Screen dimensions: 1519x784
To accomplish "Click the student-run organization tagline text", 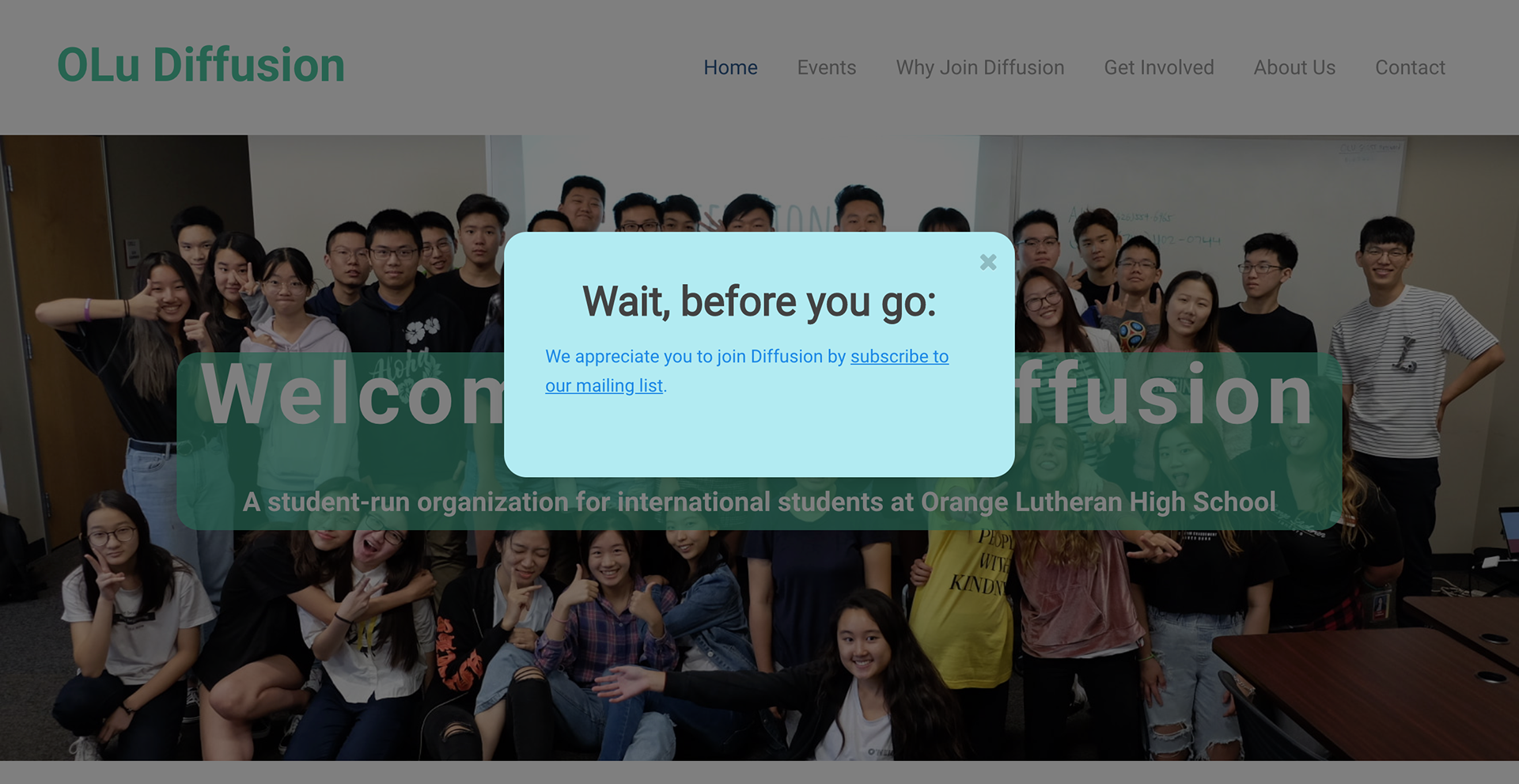I will (x=759, y=502).
